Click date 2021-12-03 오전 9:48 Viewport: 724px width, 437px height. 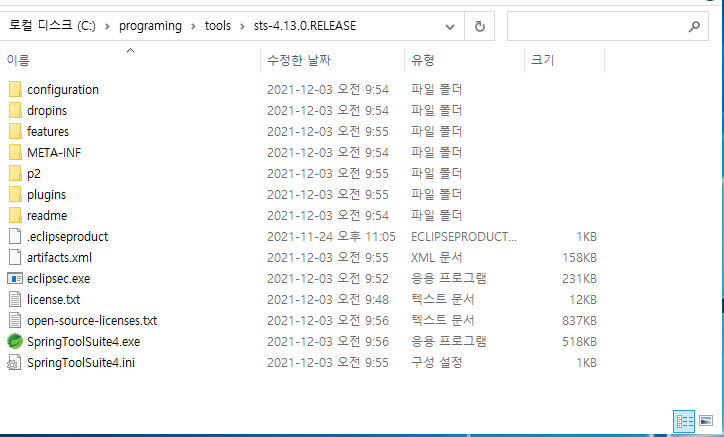[x=328, y=299]
